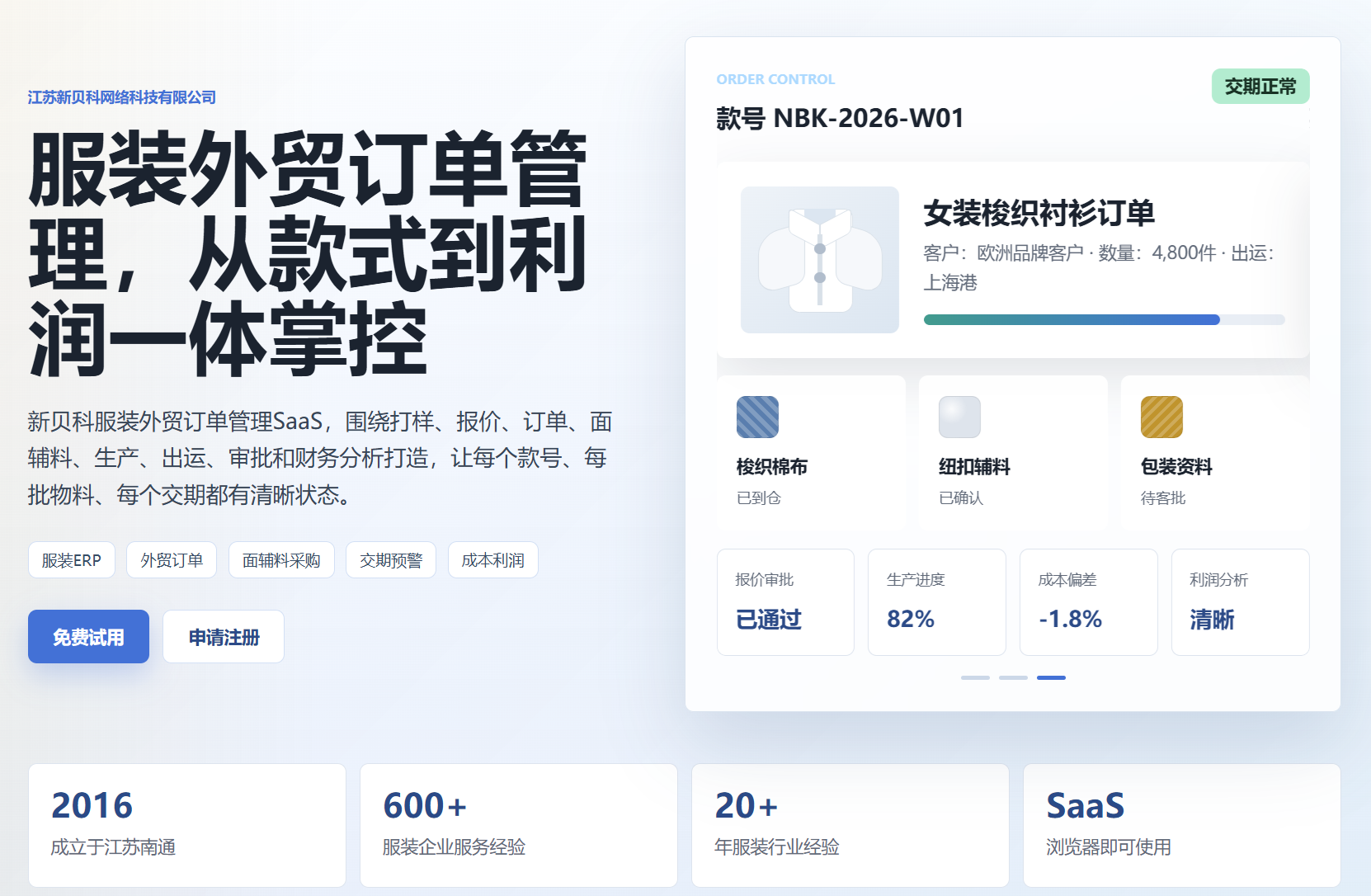Click the 梭织棉布 fabric swatch icon
This screenshot has width=1371, height=896.
coord(757,417)
